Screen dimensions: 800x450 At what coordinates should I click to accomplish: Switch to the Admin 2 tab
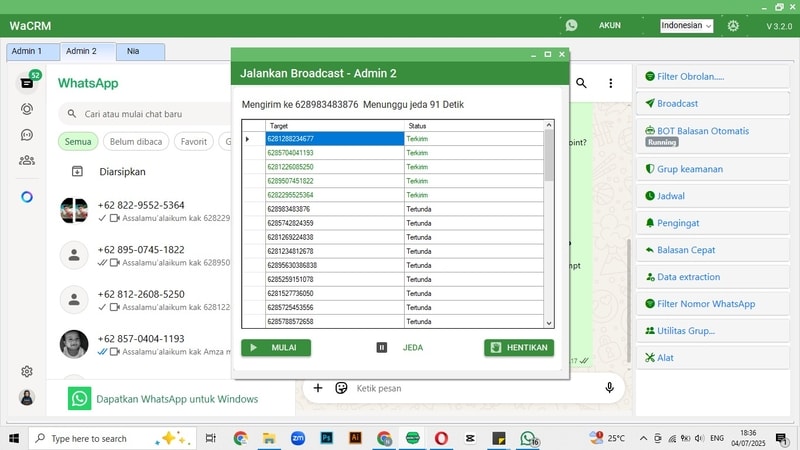pyautogui.click(x=88, y=51)
